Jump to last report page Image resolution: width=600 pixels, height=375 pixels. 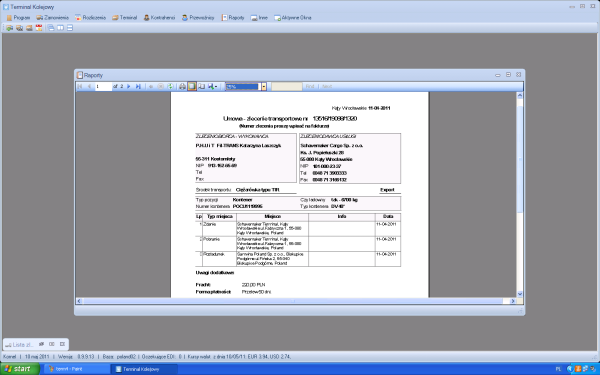pos(139,86)
